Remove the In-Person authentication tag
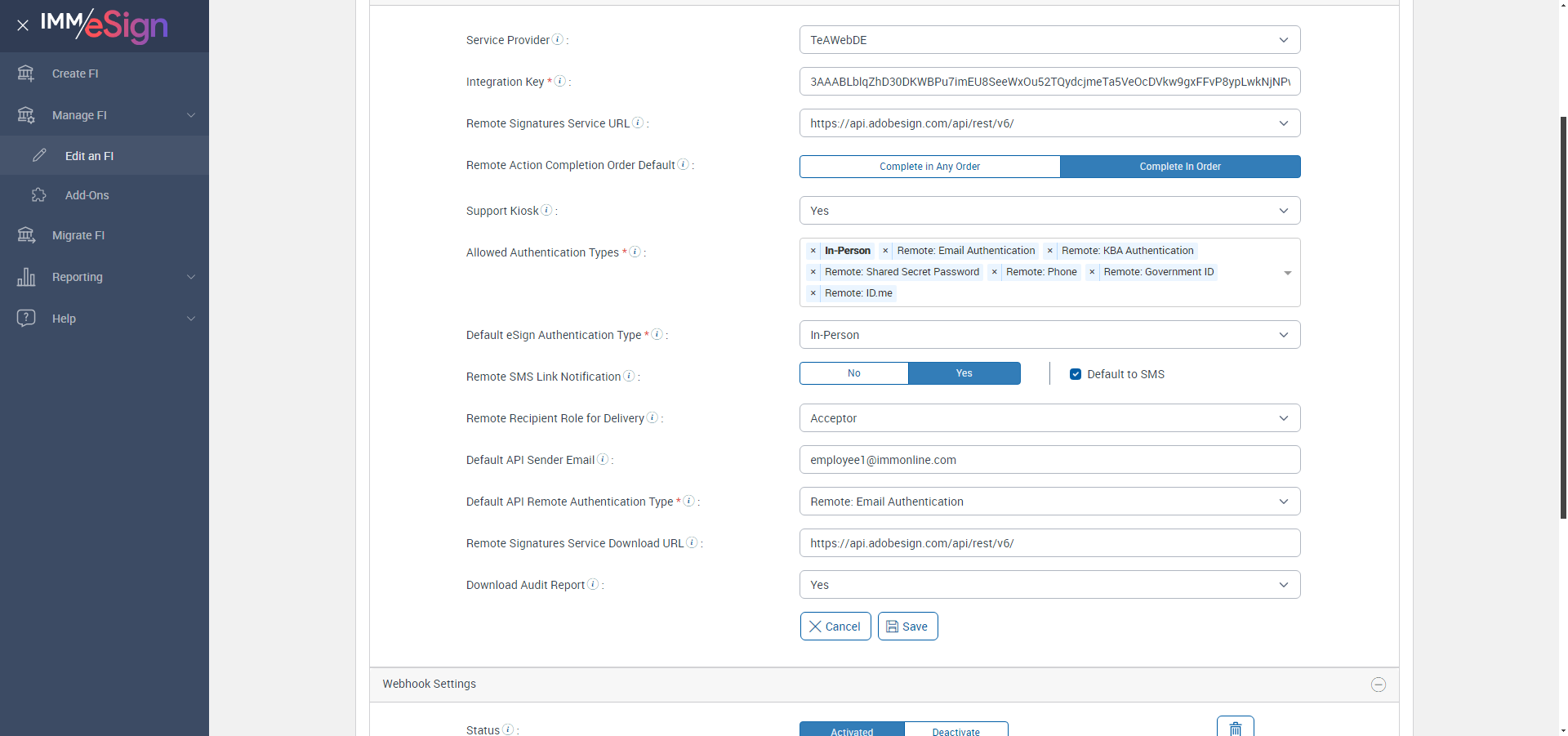This screenshot has width=1568, height=736. (813, 251)
